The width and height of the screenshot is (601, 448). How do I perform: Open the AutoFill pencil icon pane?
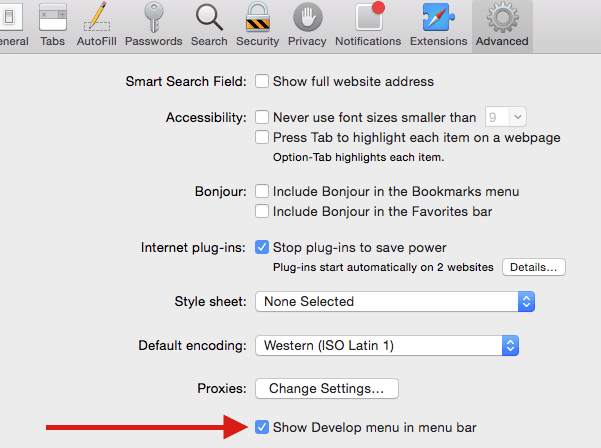pos(97,24)
